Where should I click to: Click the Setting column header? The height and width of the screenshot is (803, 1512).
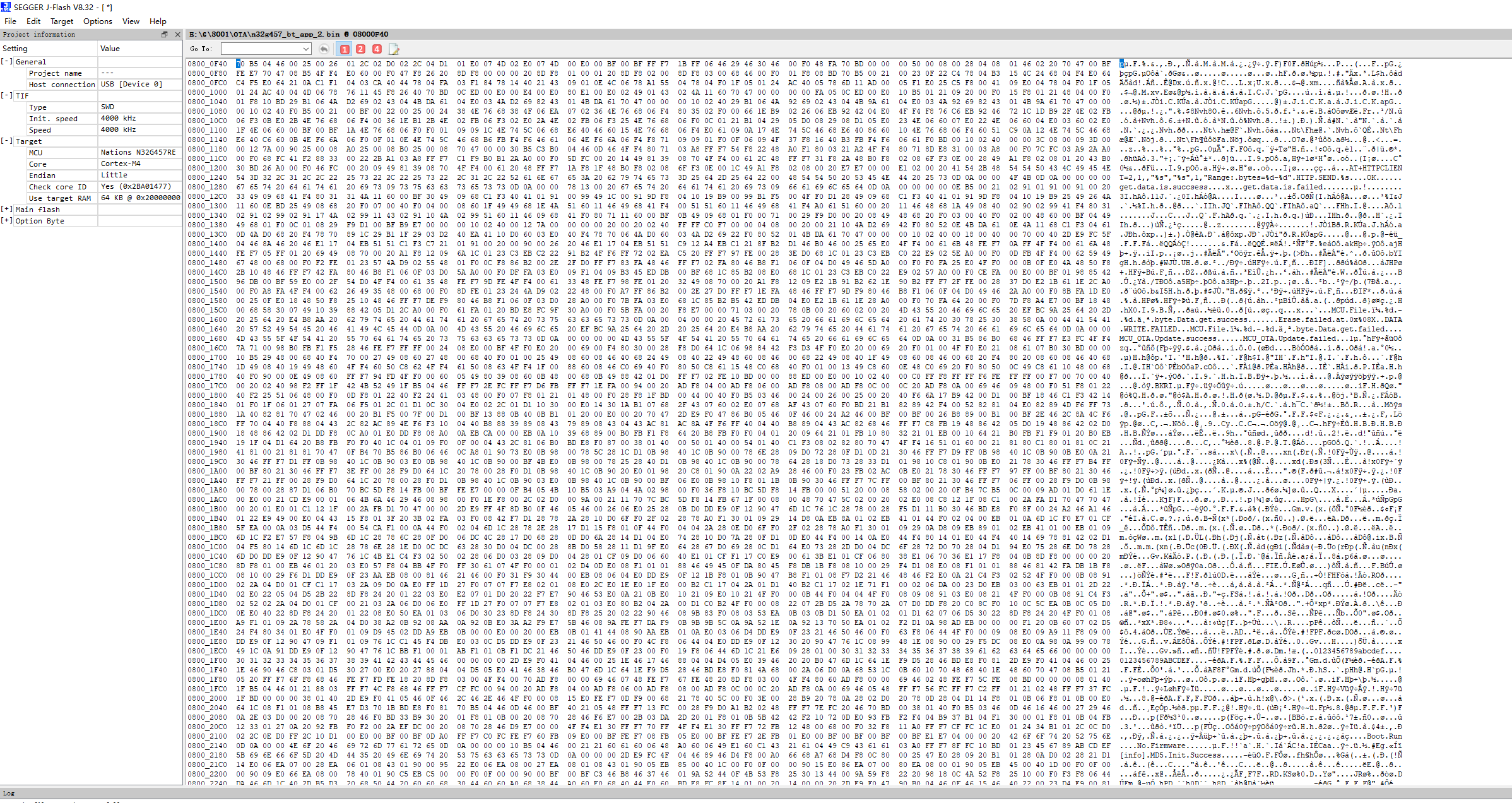click(x=15, y=49)
